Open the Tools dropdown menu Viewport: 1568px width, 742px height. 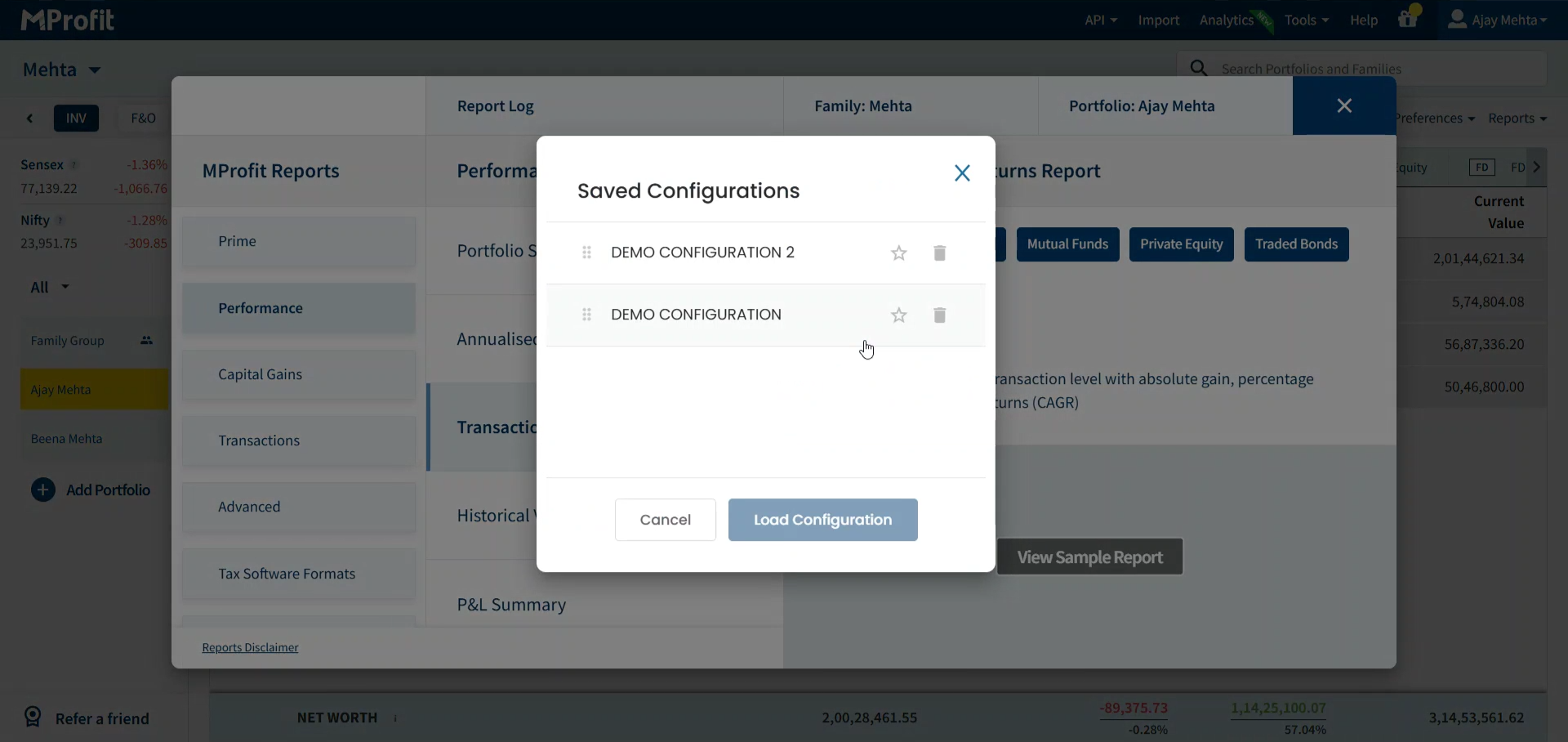(x=1306, y=20)
